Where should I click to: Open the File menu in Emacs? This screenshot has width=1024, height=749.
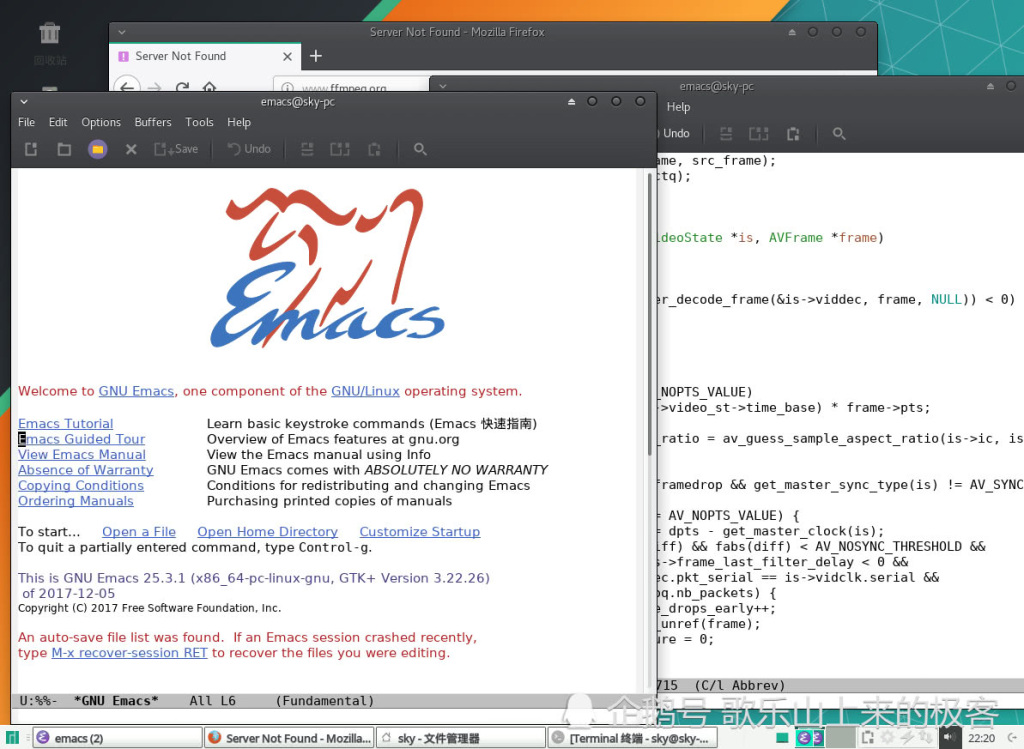pyautogui.click(x=27, y=122)
